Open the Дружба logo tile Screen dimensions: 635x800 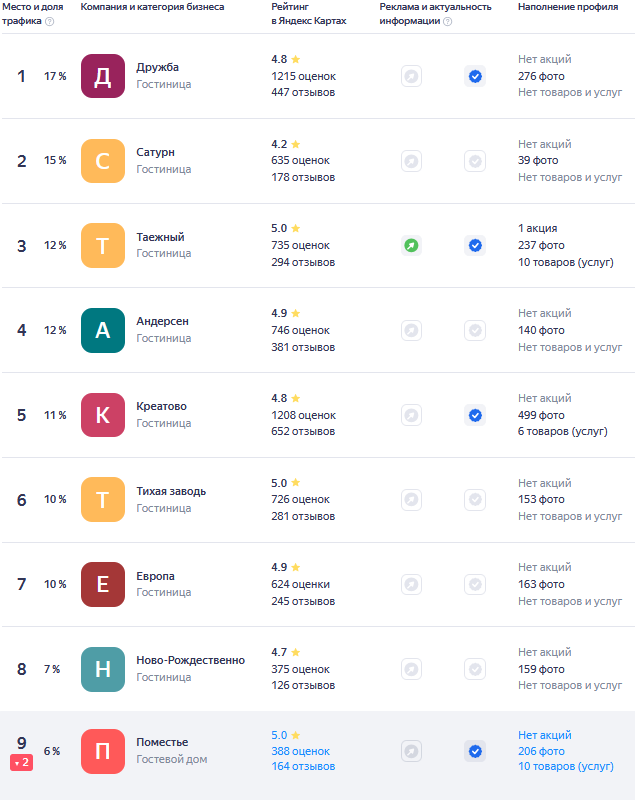pos(103,76)
